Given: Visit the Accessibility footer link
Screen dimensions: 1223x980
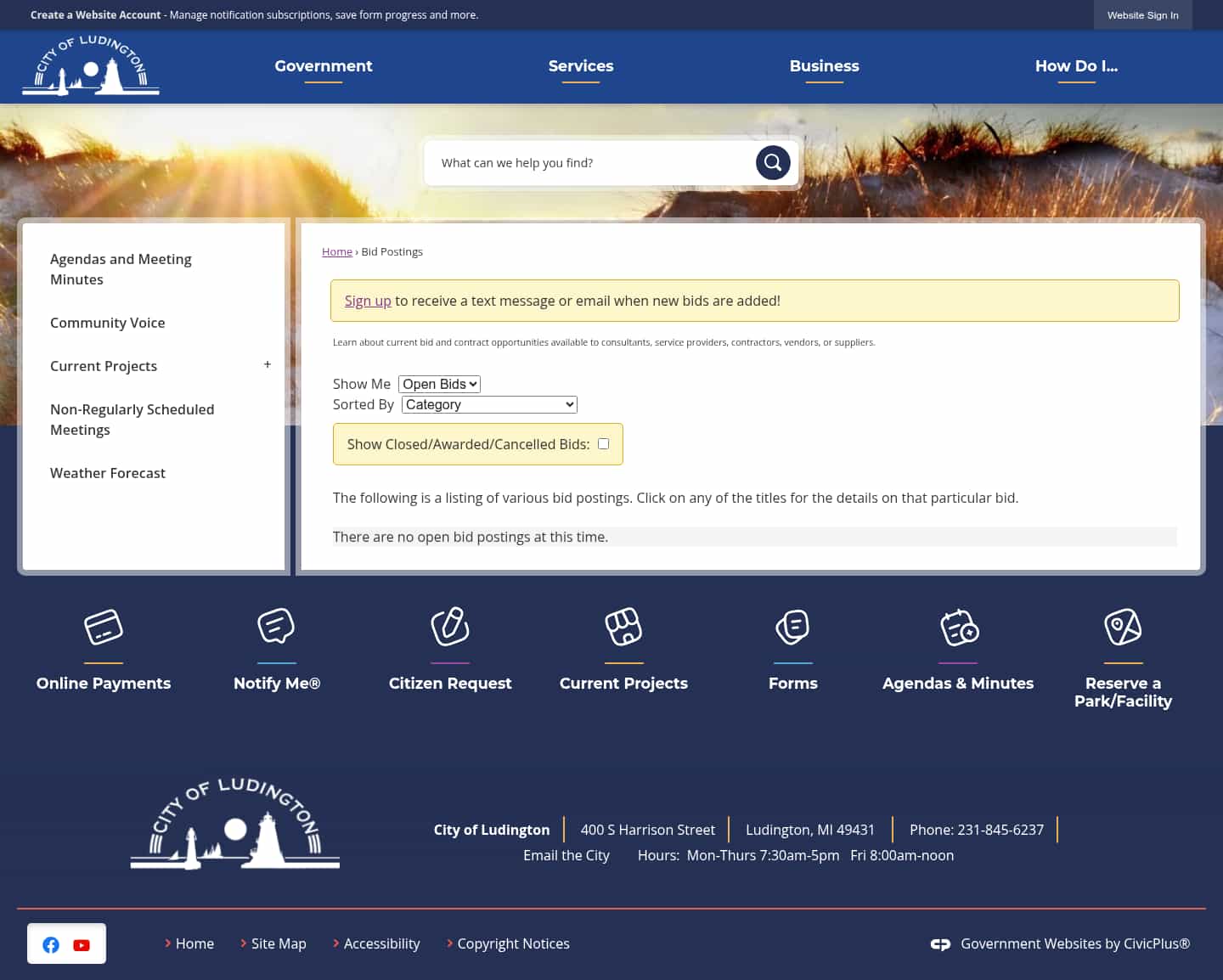Looking at the screenshot, I should click(x=382, y=943).
